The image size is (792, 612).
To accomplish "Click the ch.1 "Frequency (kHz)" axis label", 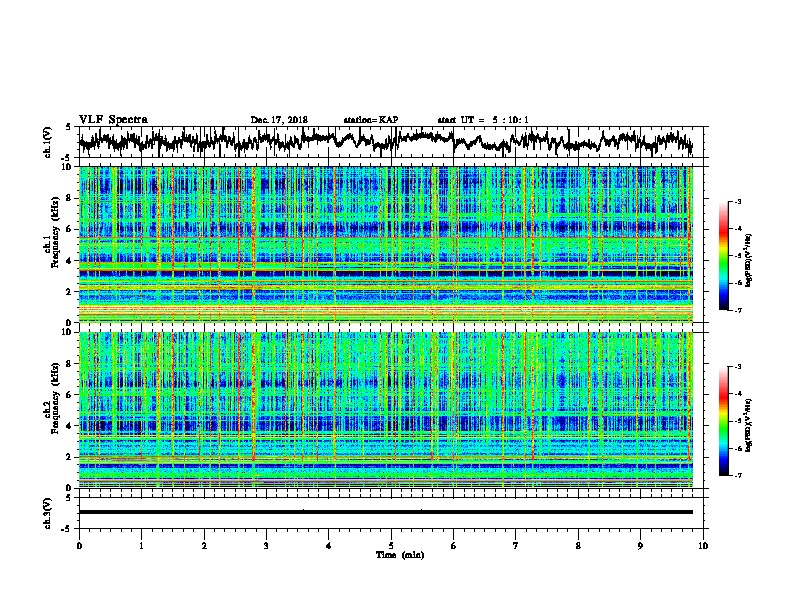I will (x=55, y=232).
